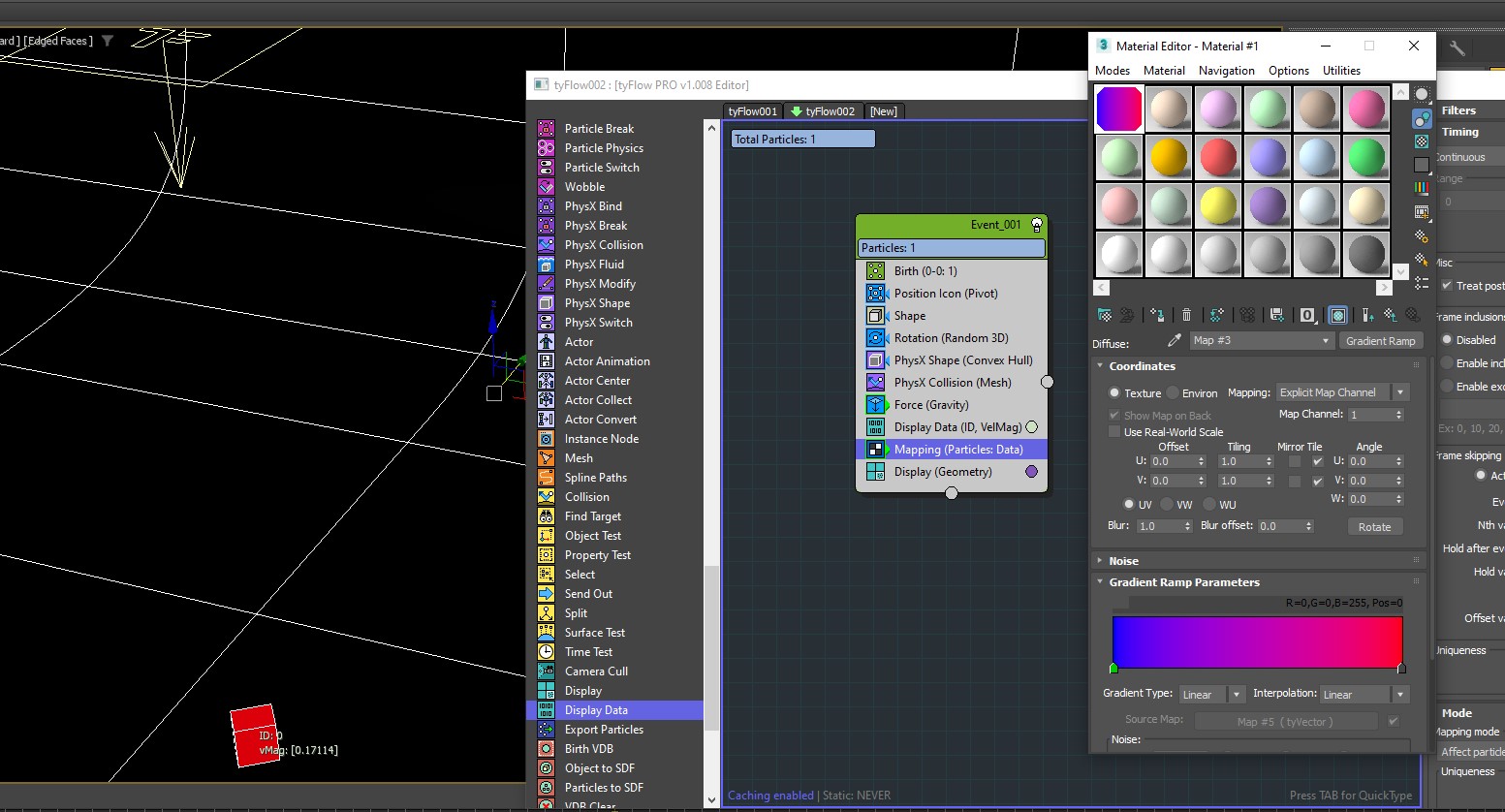The width and height of the screenshot is (1505, 812).
Task: Collapse the Coordinates rollout
Action: (x=1100, y=366)
